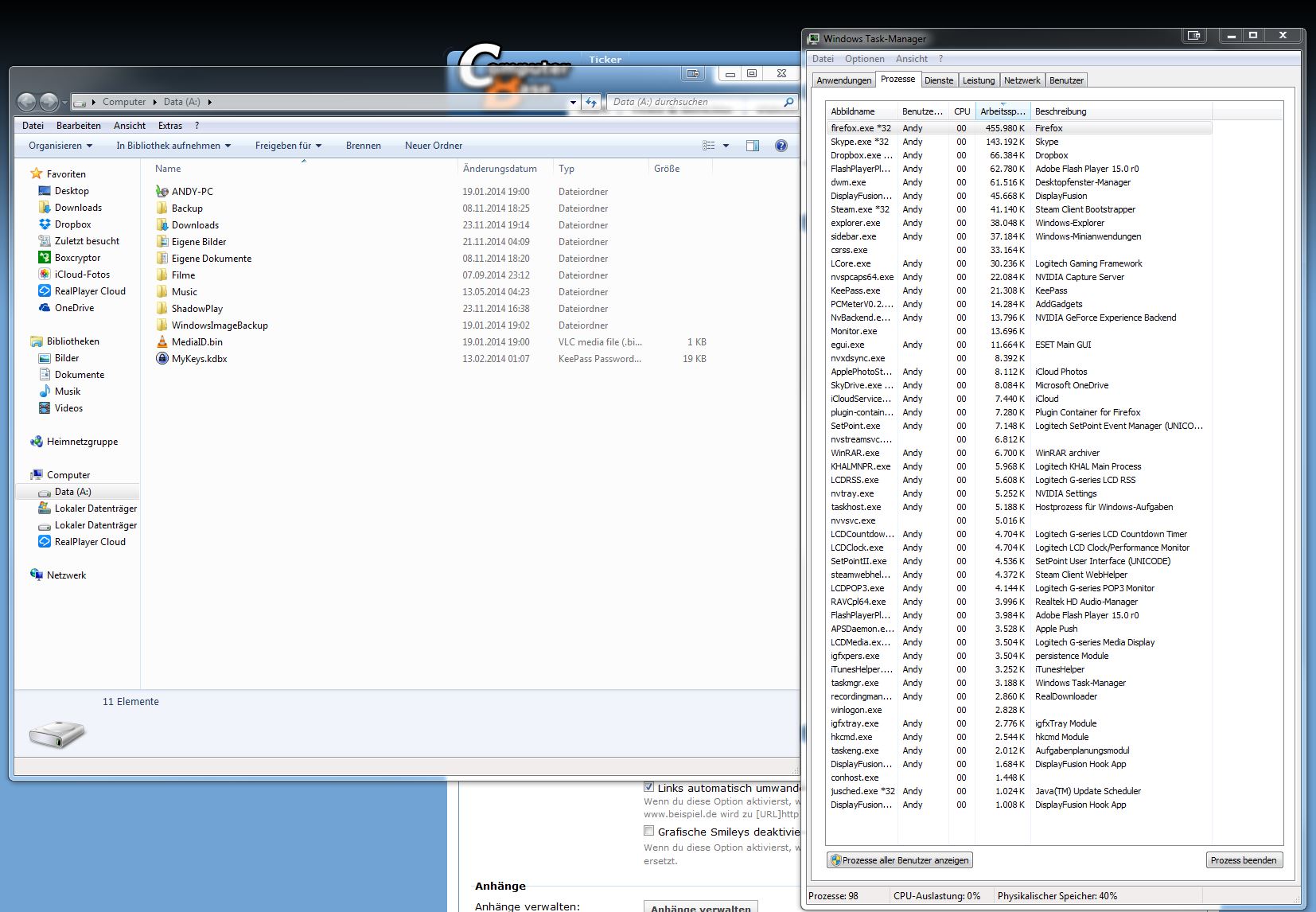1316x912 pixels.
Task: Toggle the Explorer preview pane
Action: tap(753, 146)
